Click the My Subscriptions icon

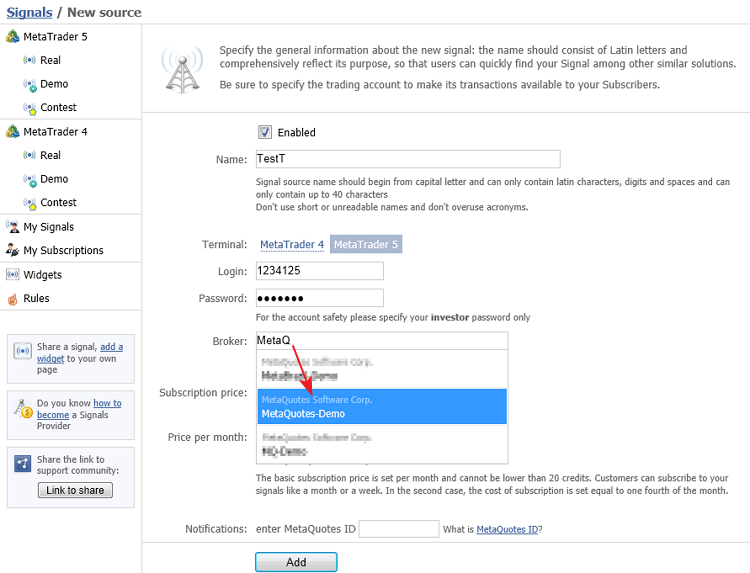click(12, 250)
